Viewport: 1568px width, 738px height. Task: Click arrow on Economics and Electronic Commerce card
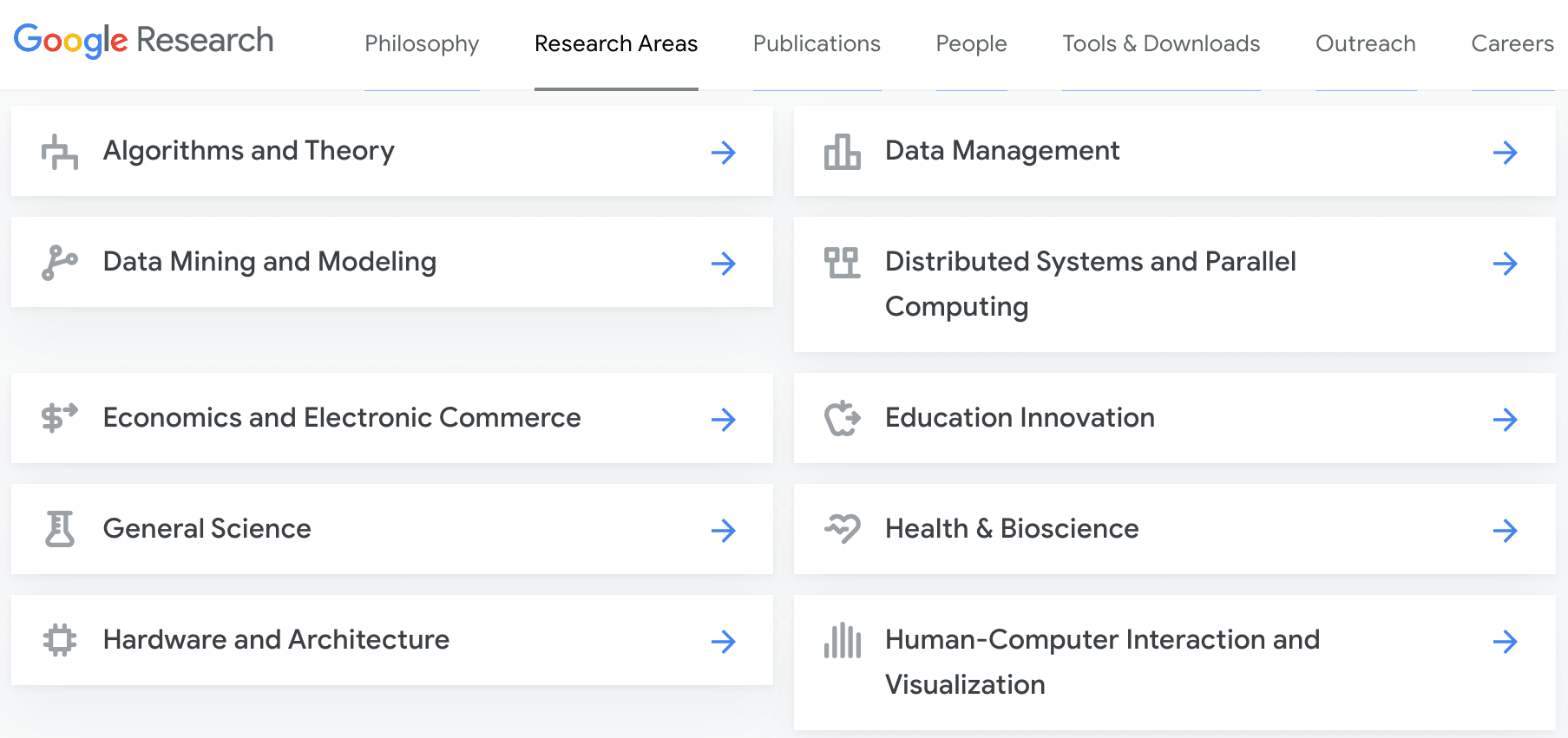point(724,420)
